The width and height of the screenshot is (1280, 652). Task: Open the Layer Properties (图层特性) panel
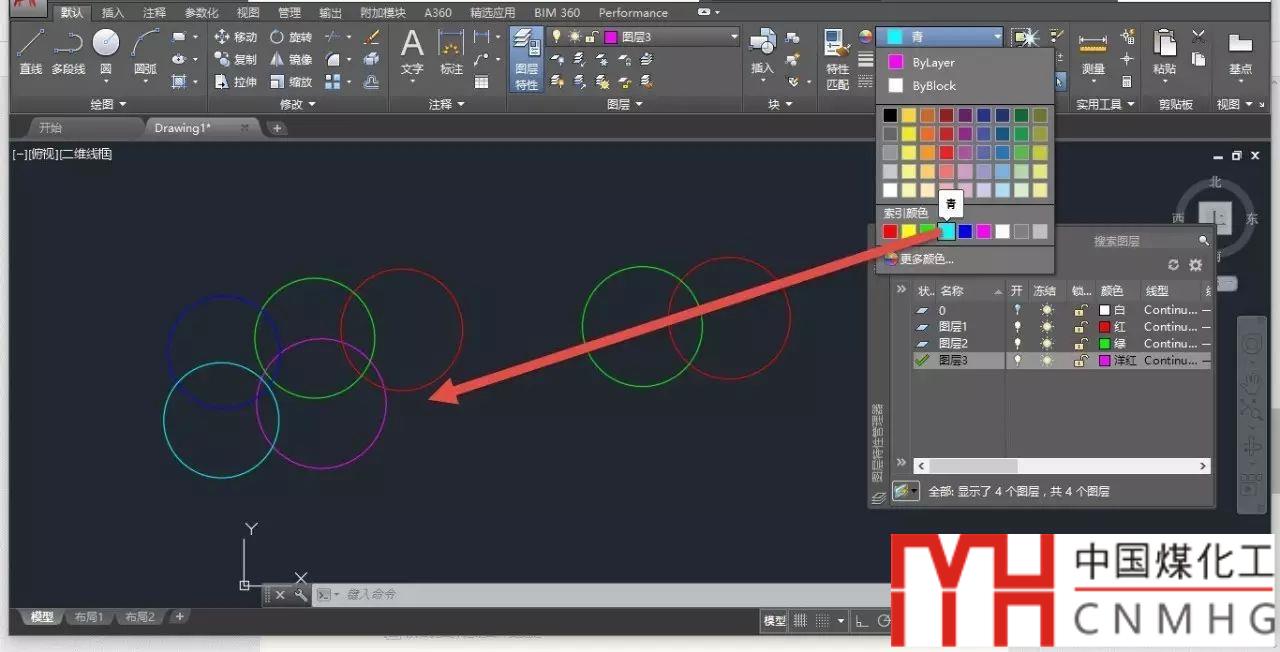coord(526,60)
